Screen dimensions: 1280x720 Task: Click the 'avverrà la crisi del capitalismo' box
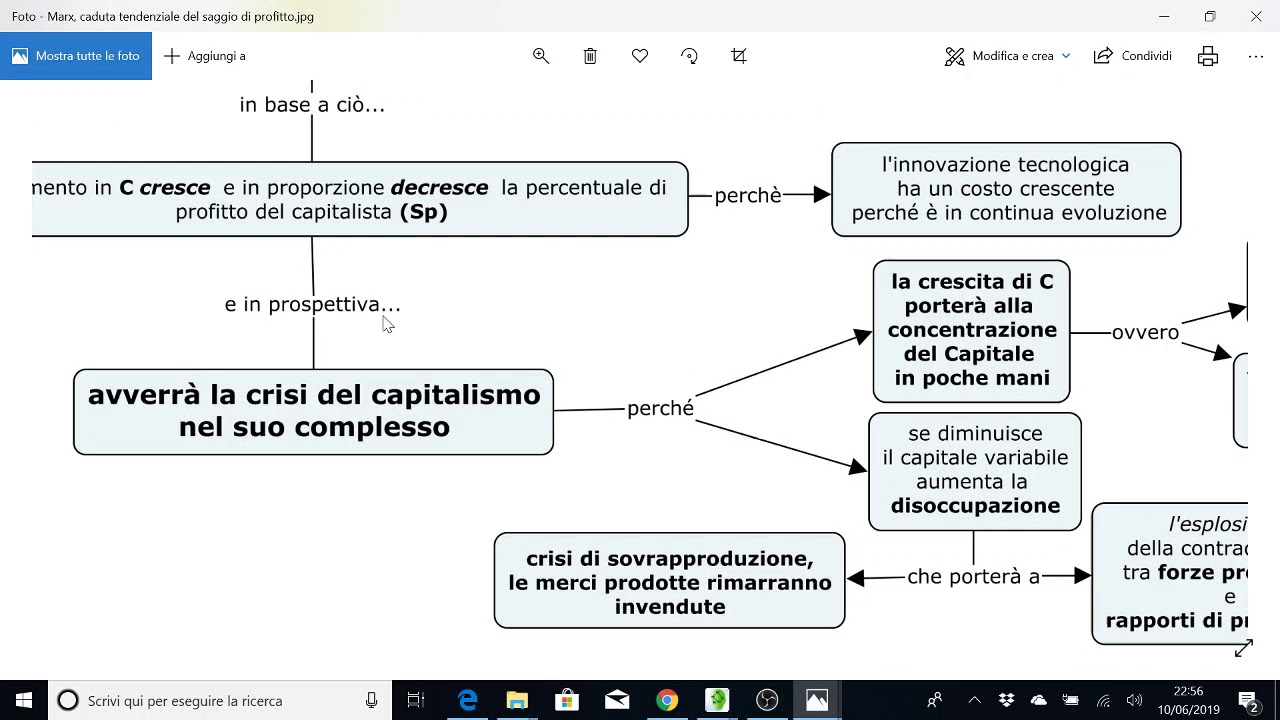point(313,412)
